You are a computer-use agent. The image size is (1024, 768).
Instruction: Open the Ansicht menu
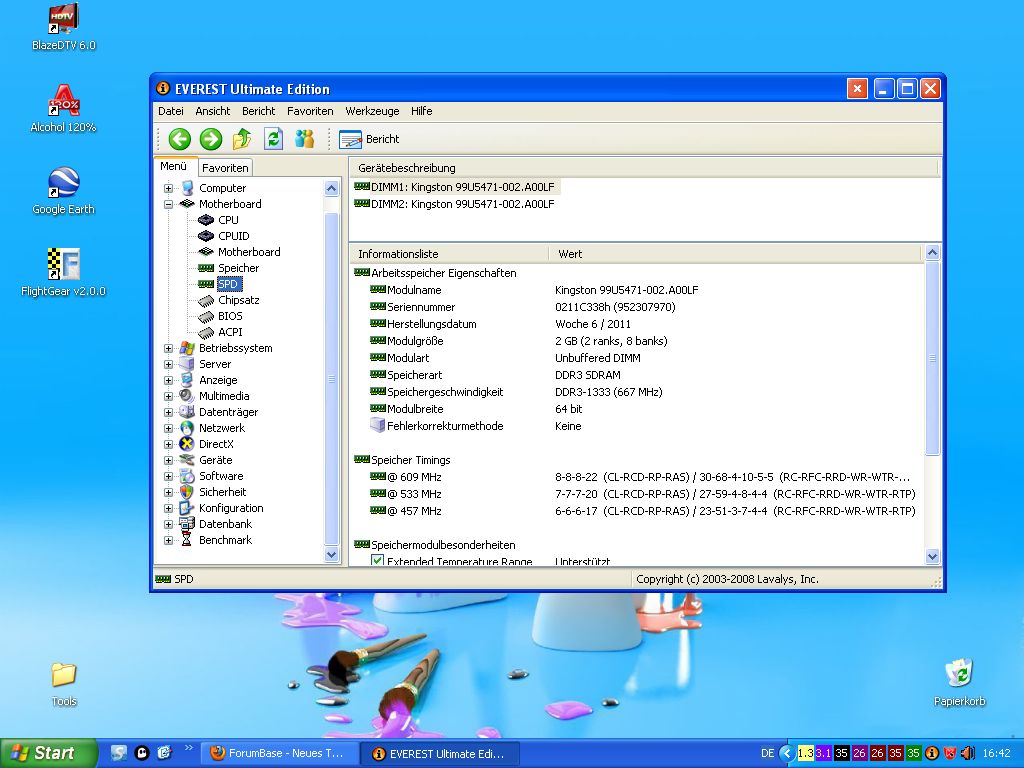pyautogui.click(x=213, y=111)
